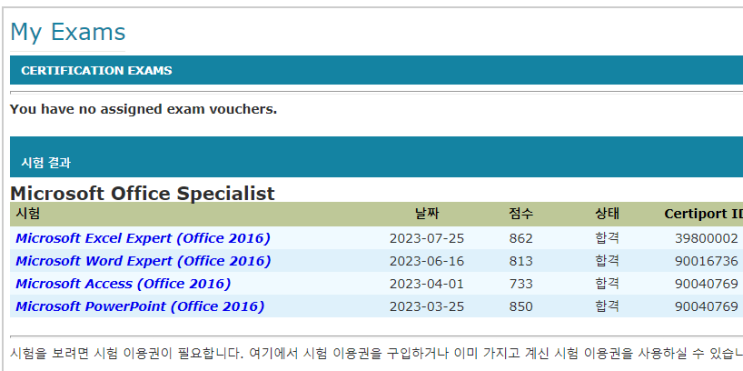
Task: Click the 시험 이용권 notice text at bottom
Action: pos(376,353)
